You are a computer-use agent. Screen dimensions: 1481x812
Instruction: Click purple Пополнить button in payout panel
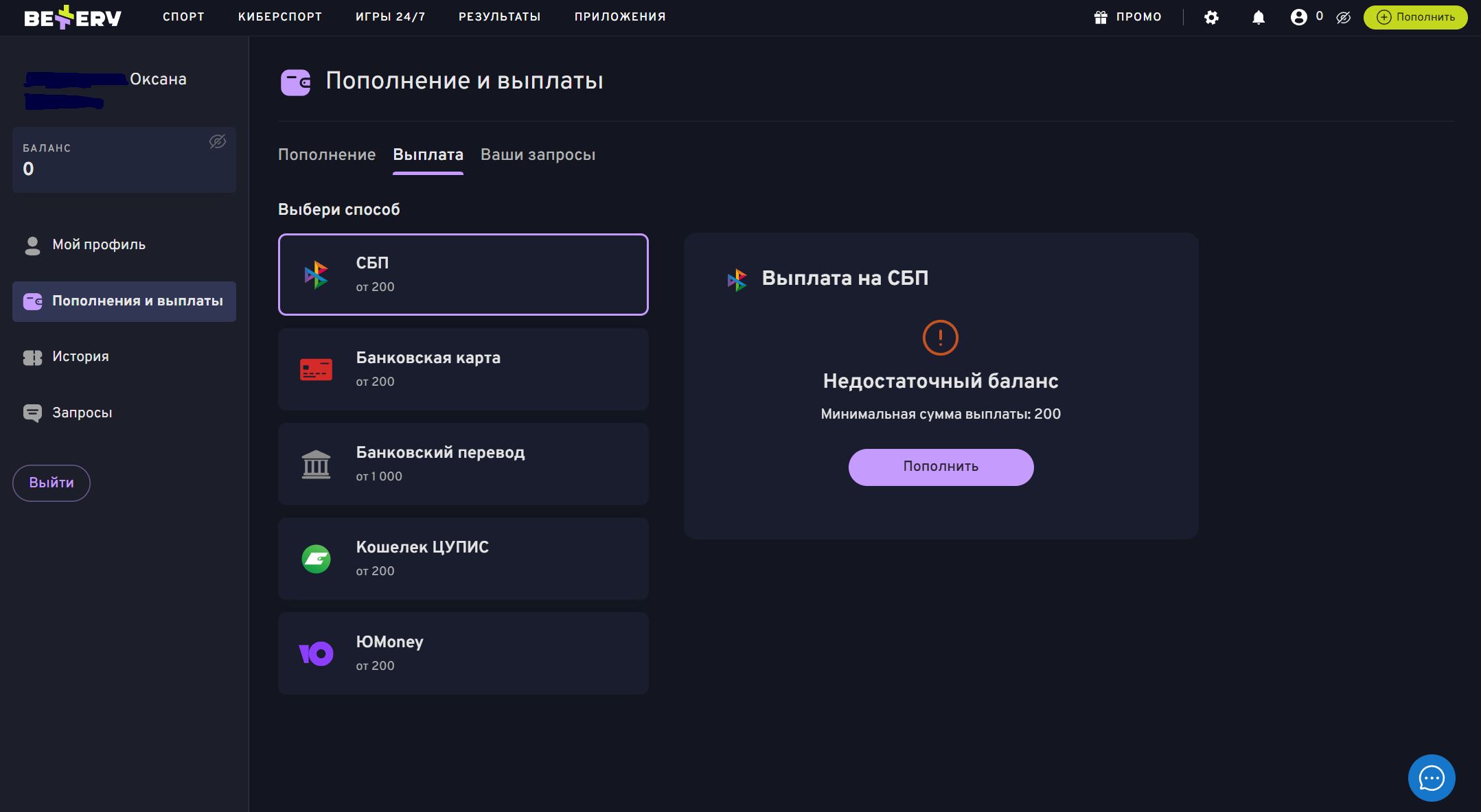point(941,467)
